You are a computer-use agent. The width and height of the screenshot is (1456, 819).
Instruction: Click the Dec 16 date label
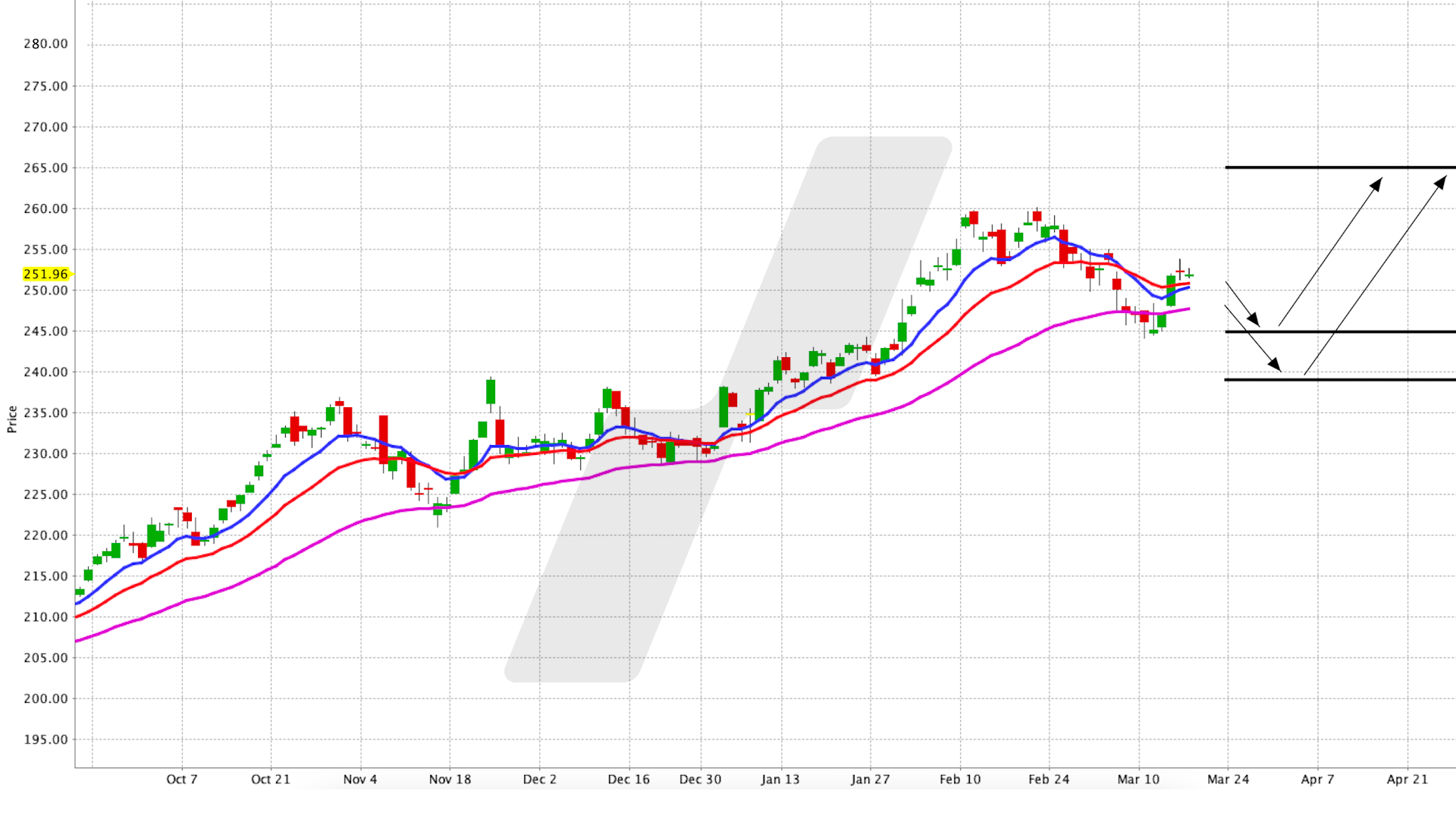[x=629, y=780]
